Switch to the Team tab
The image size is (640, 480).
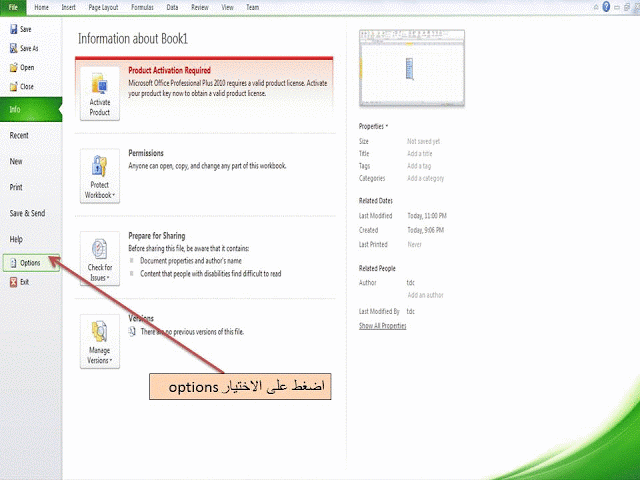253,7
